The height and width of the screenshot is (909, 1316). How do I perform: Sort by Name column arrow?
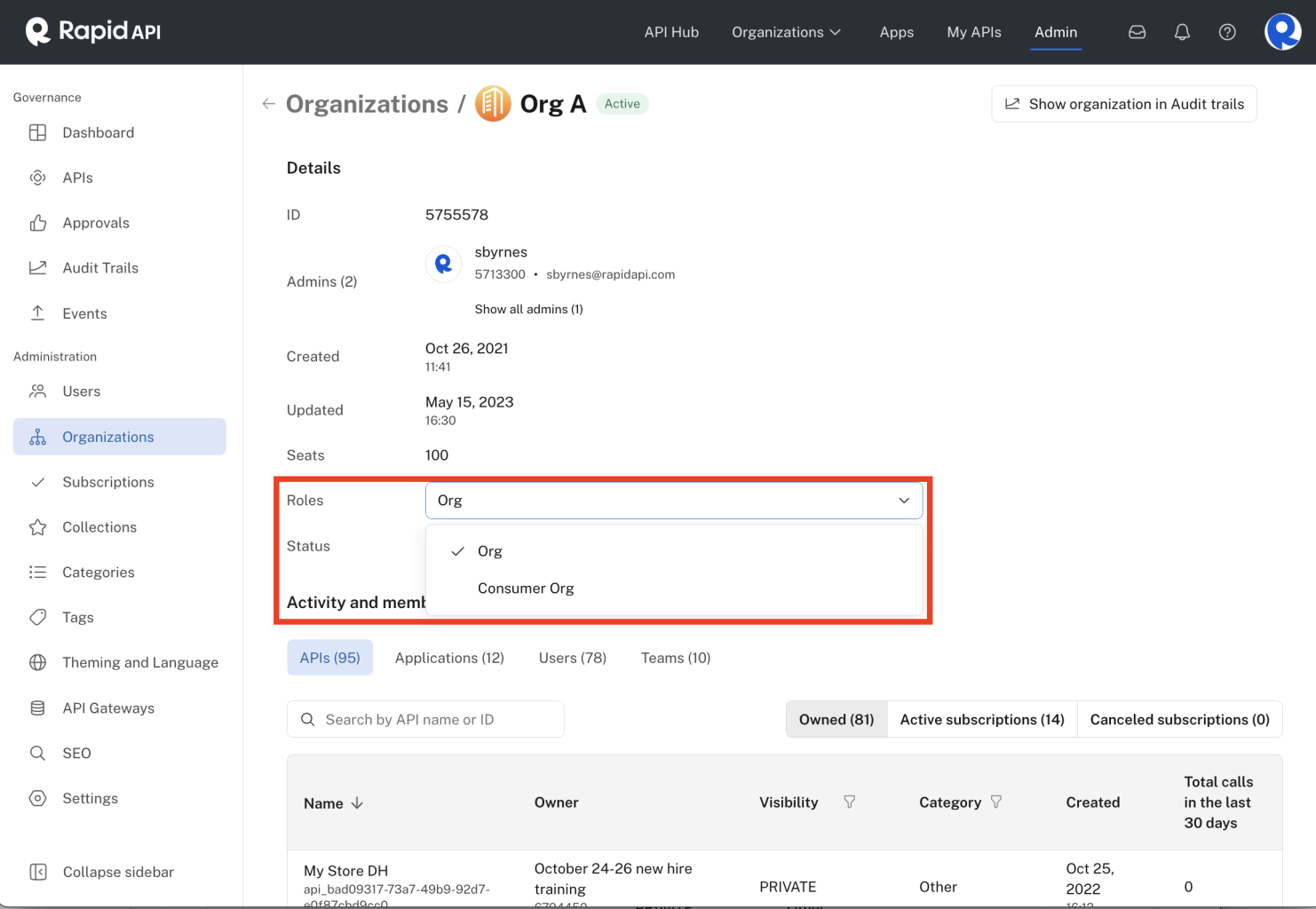(357, 802)
